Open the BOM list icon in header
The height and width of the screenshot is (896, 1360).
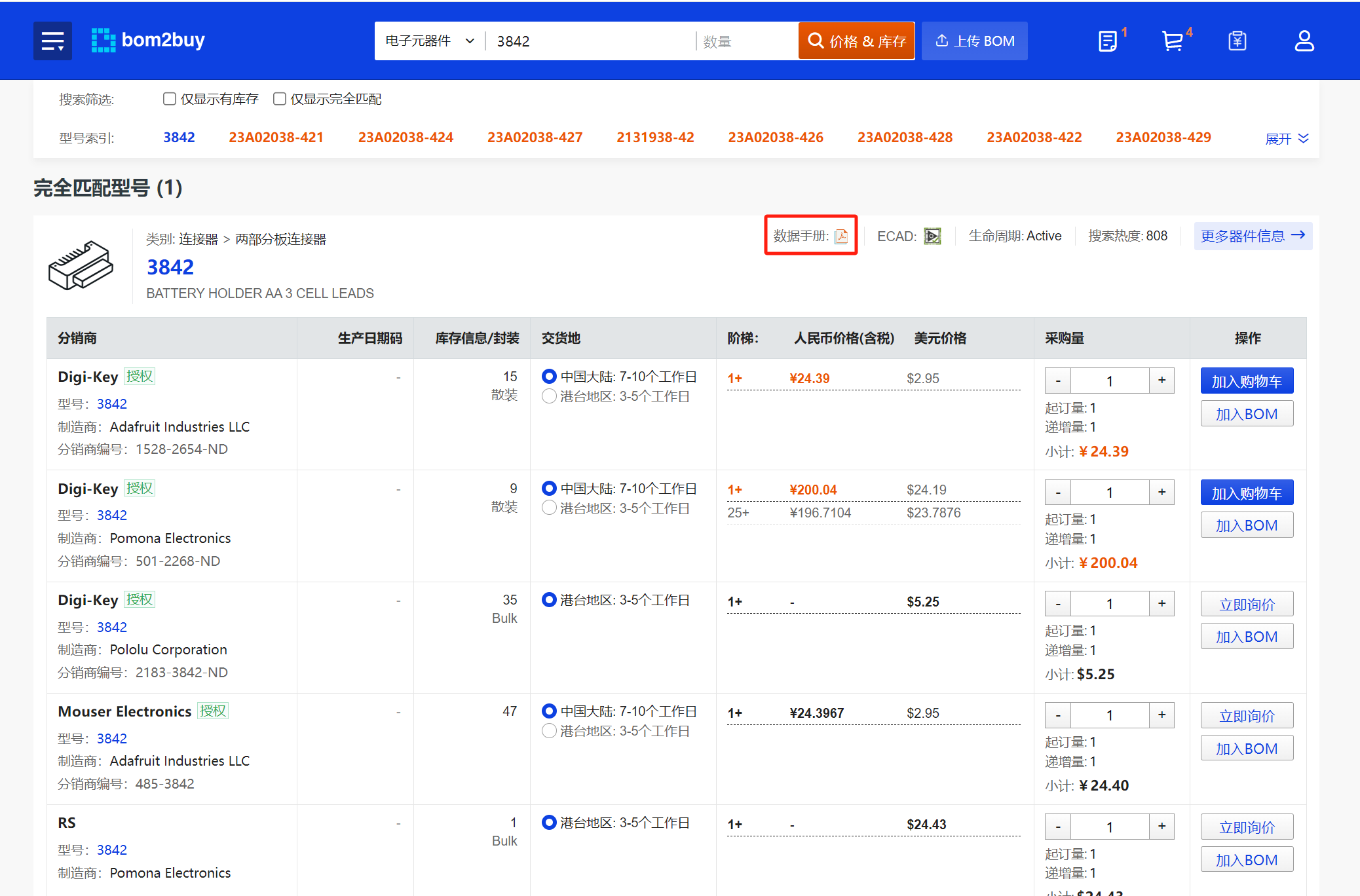pos(1108,41)
